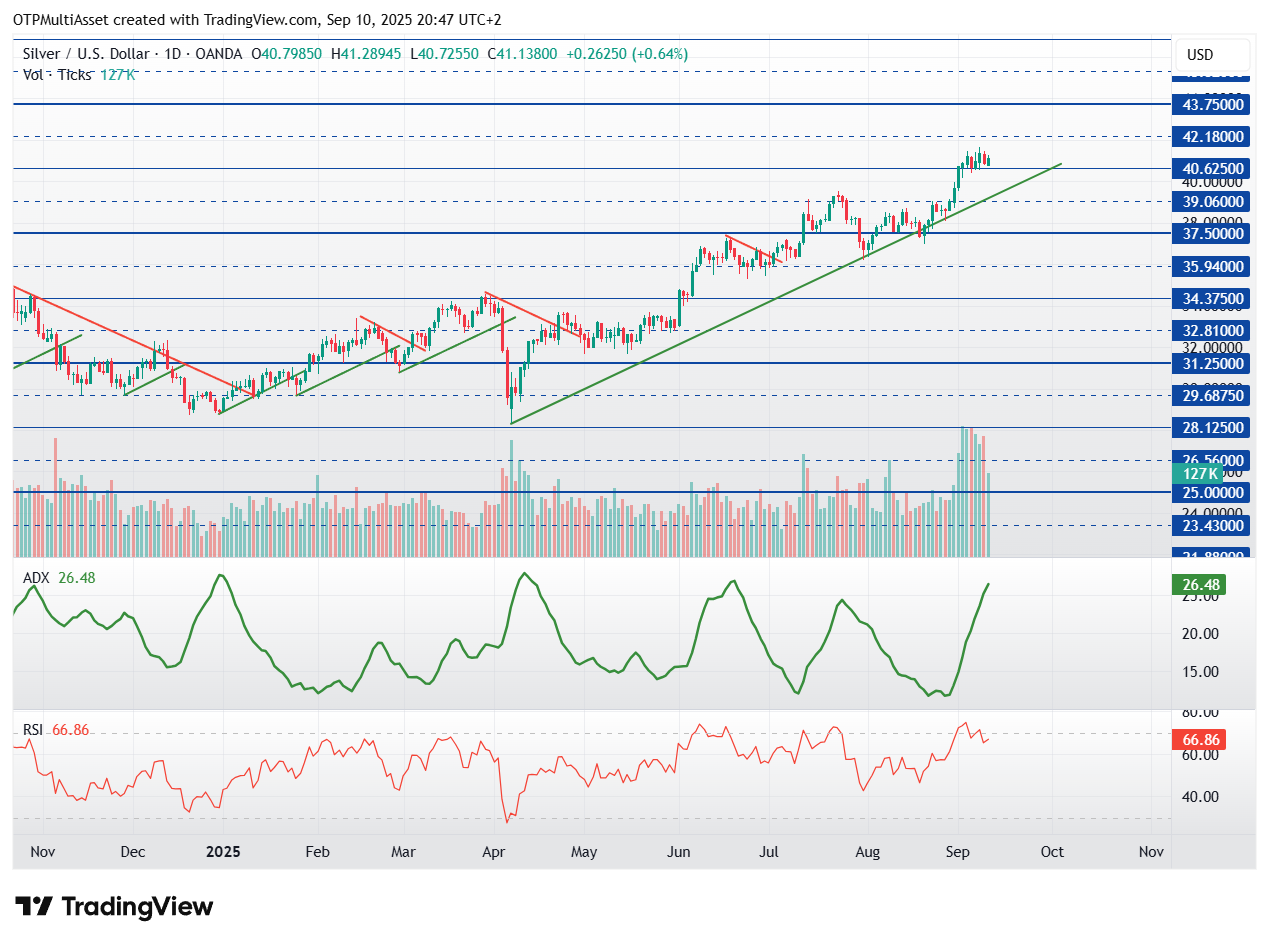The image size is (1269, 944).
Task: Select the 37.50000 price level label
Action: (x=1212, y=233)
